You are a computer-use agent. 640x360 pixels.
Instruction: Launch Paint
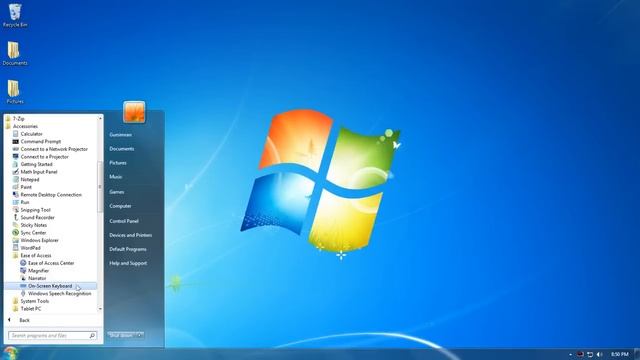coord(22,187)
